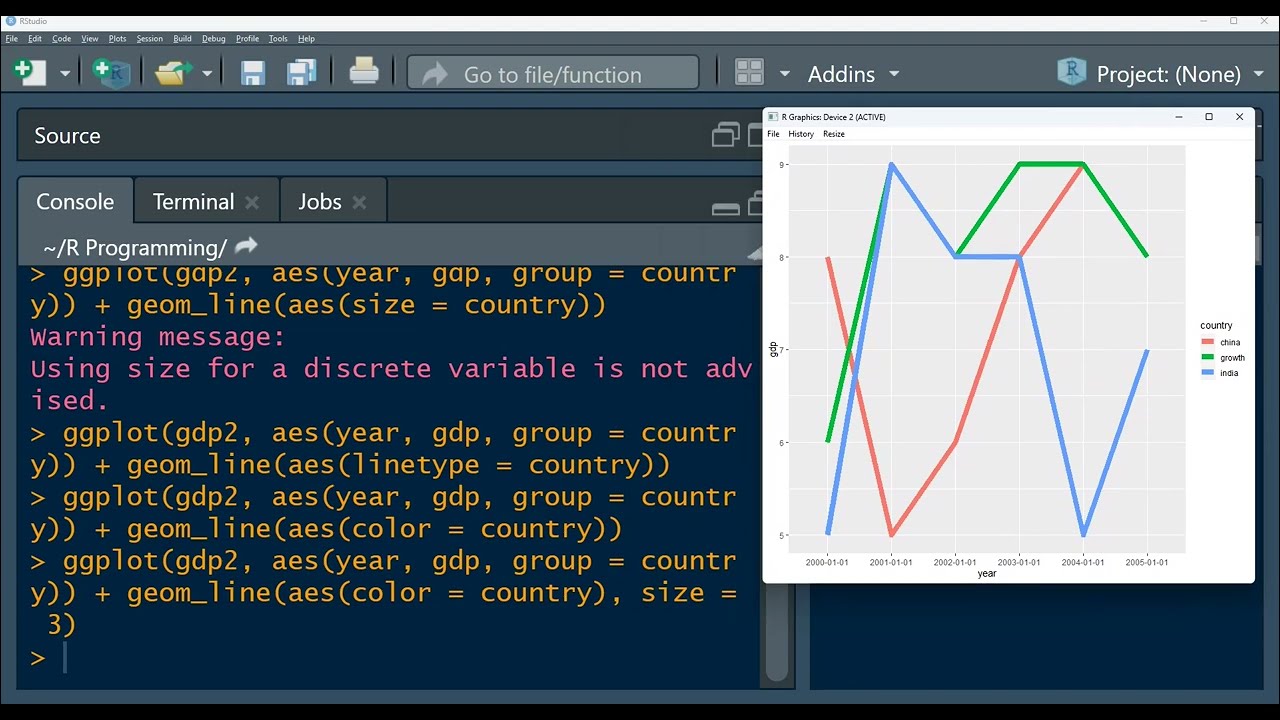Open the Edit menu

pyautogui.click(x=35, y=39)
